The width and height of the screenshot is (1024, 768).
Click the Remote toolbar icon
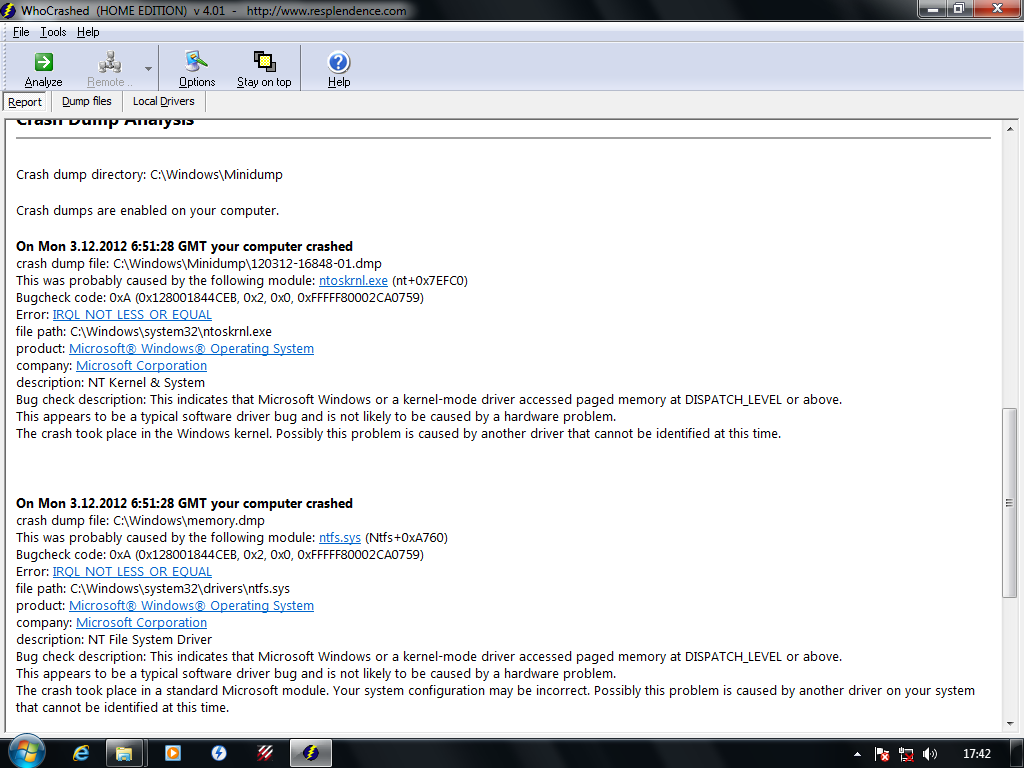109,69
